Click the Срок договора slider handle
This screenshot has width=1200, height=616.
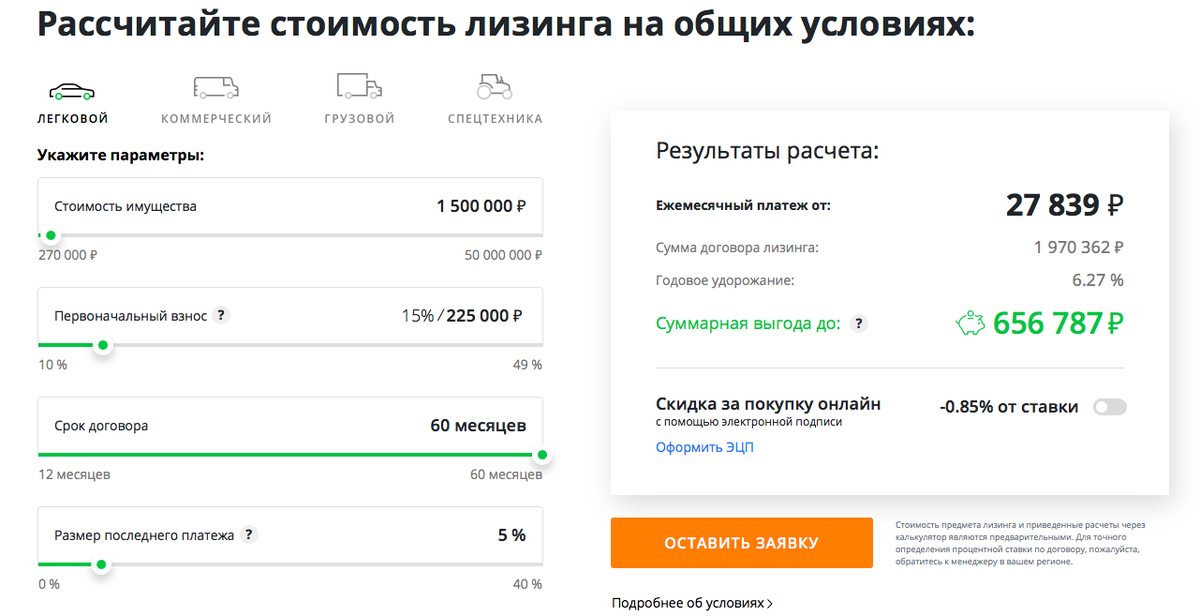click(x=542, y=455)
